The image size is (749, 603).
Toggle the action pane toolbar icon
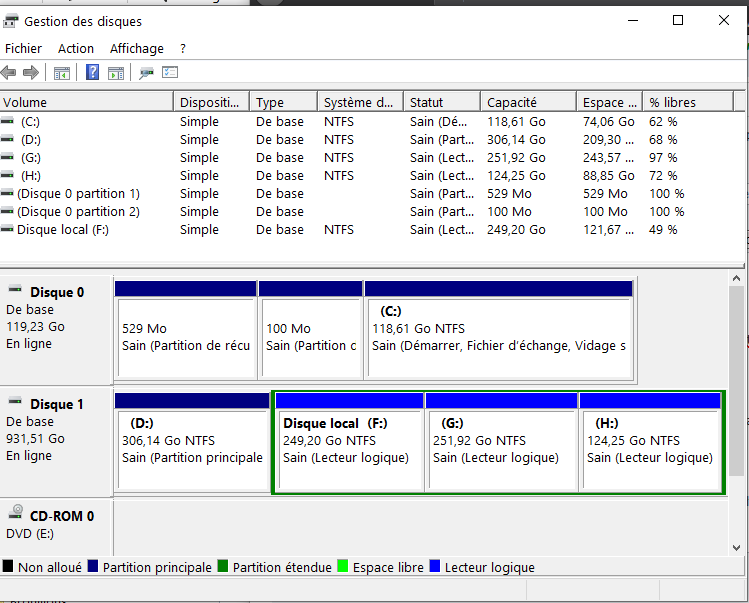click(x=116, y=73)
